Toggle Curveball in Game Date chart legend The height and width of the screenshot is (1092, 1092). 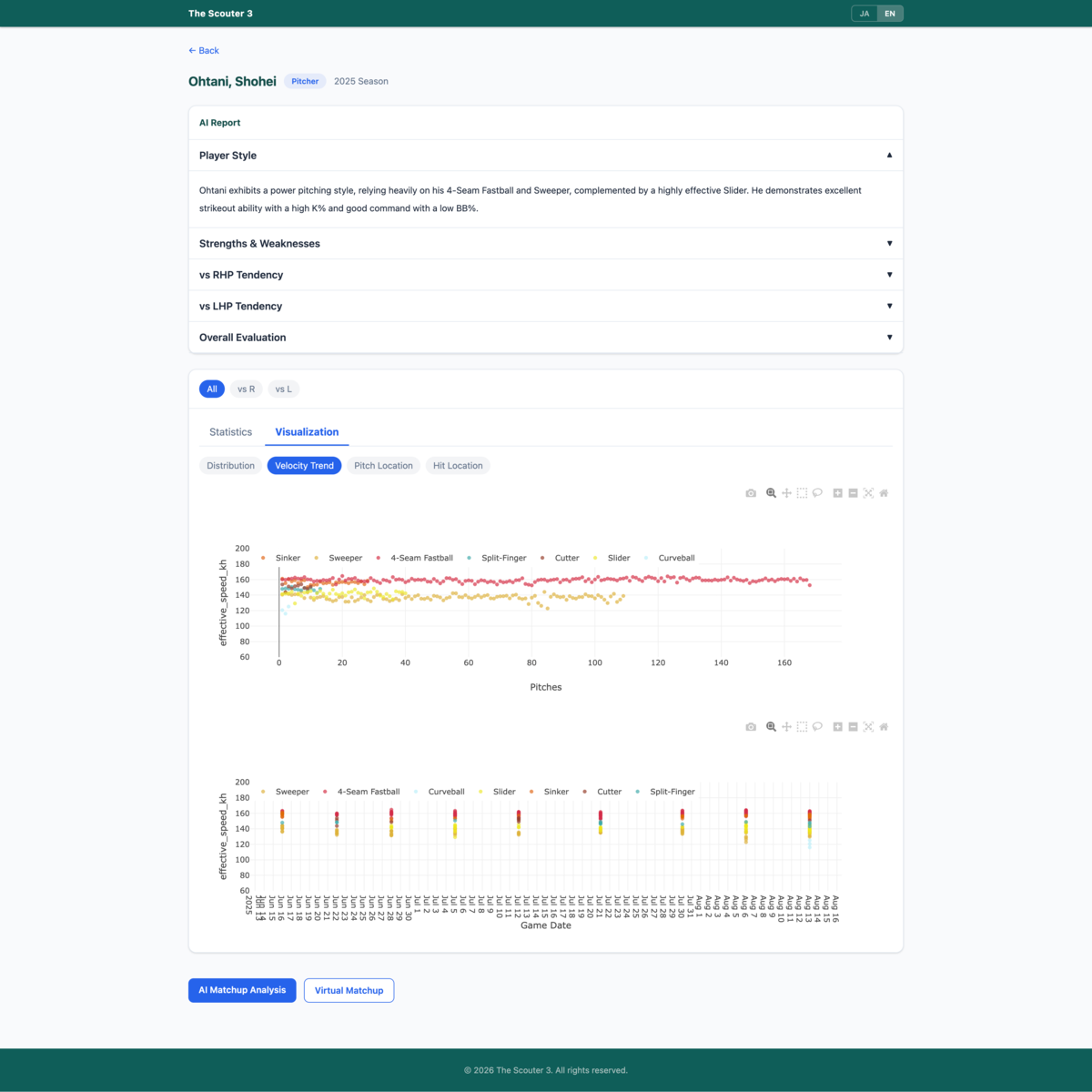(439, 792)
